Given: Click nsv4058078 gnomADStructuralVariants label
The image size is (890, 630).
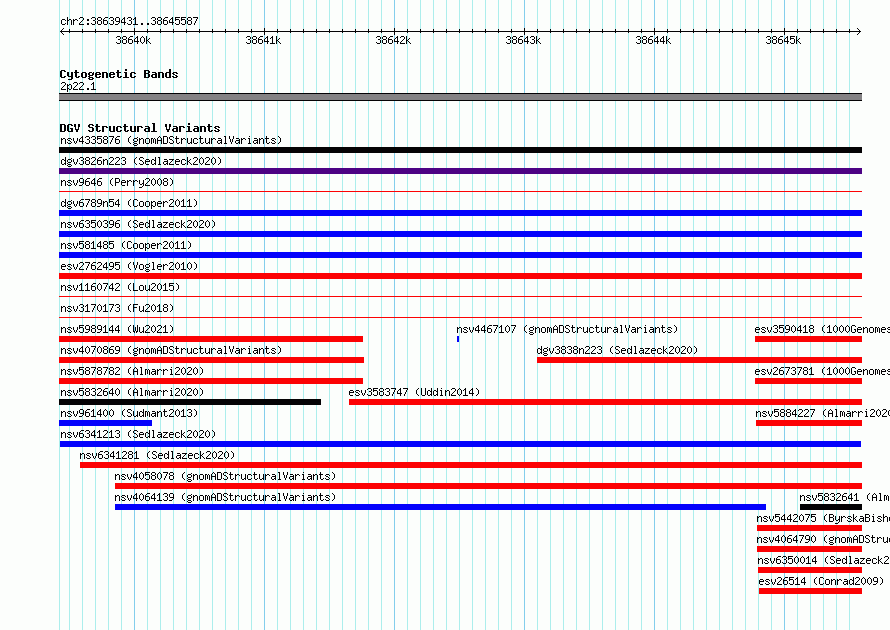Looking at the screenshot, I should pyautogui.click(x=225, y=476).
